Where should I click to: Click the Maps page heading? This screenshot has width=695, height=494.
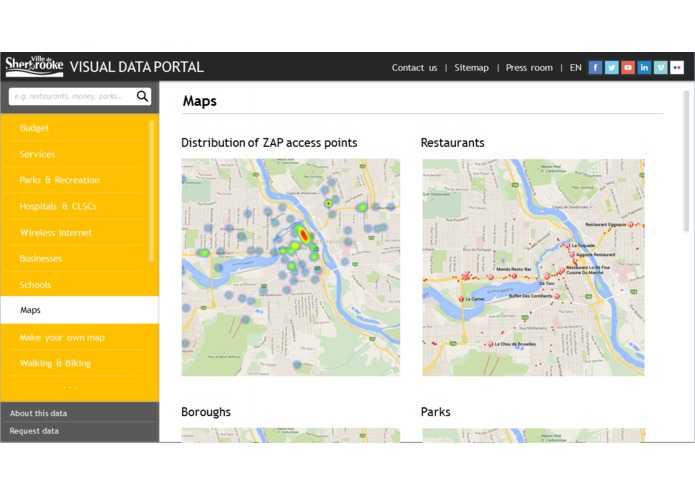(199, 101)
